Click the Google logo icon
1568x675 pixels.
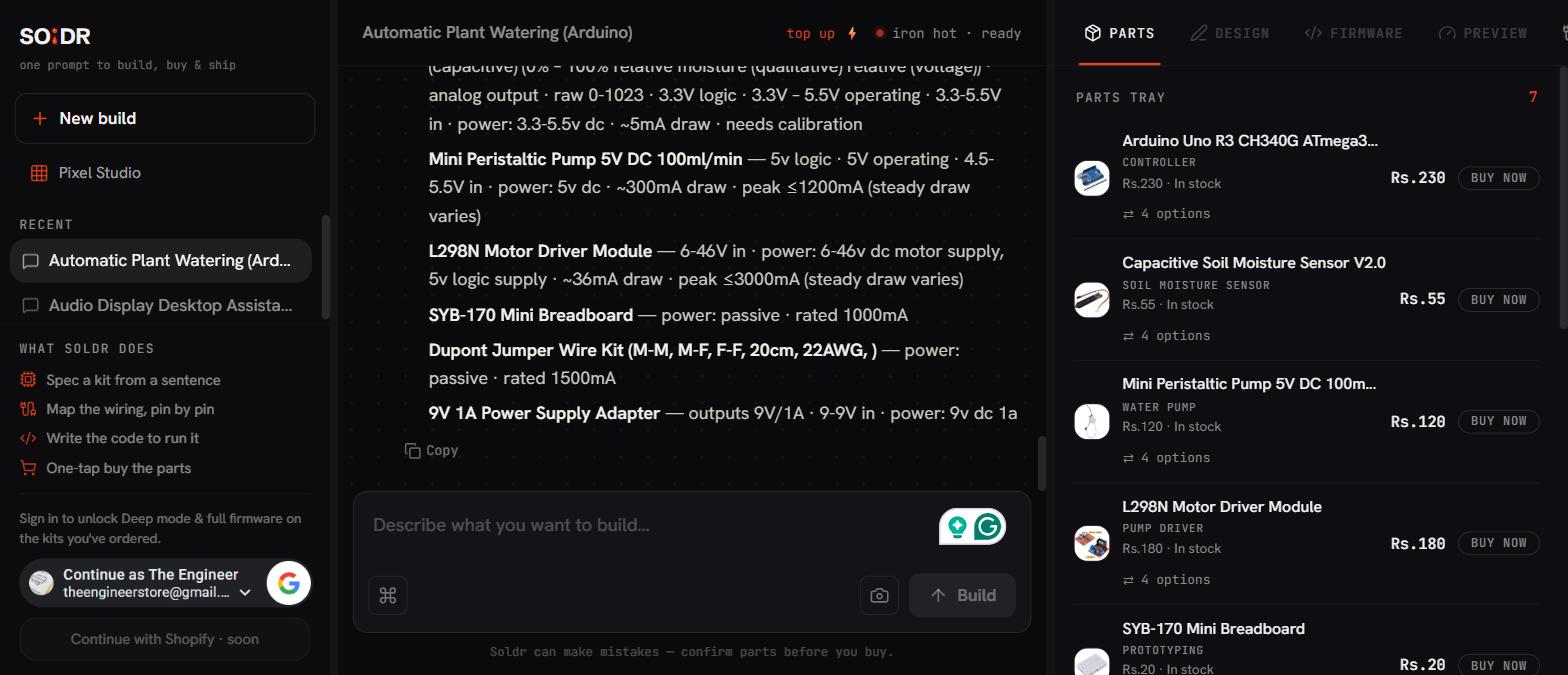289,583
